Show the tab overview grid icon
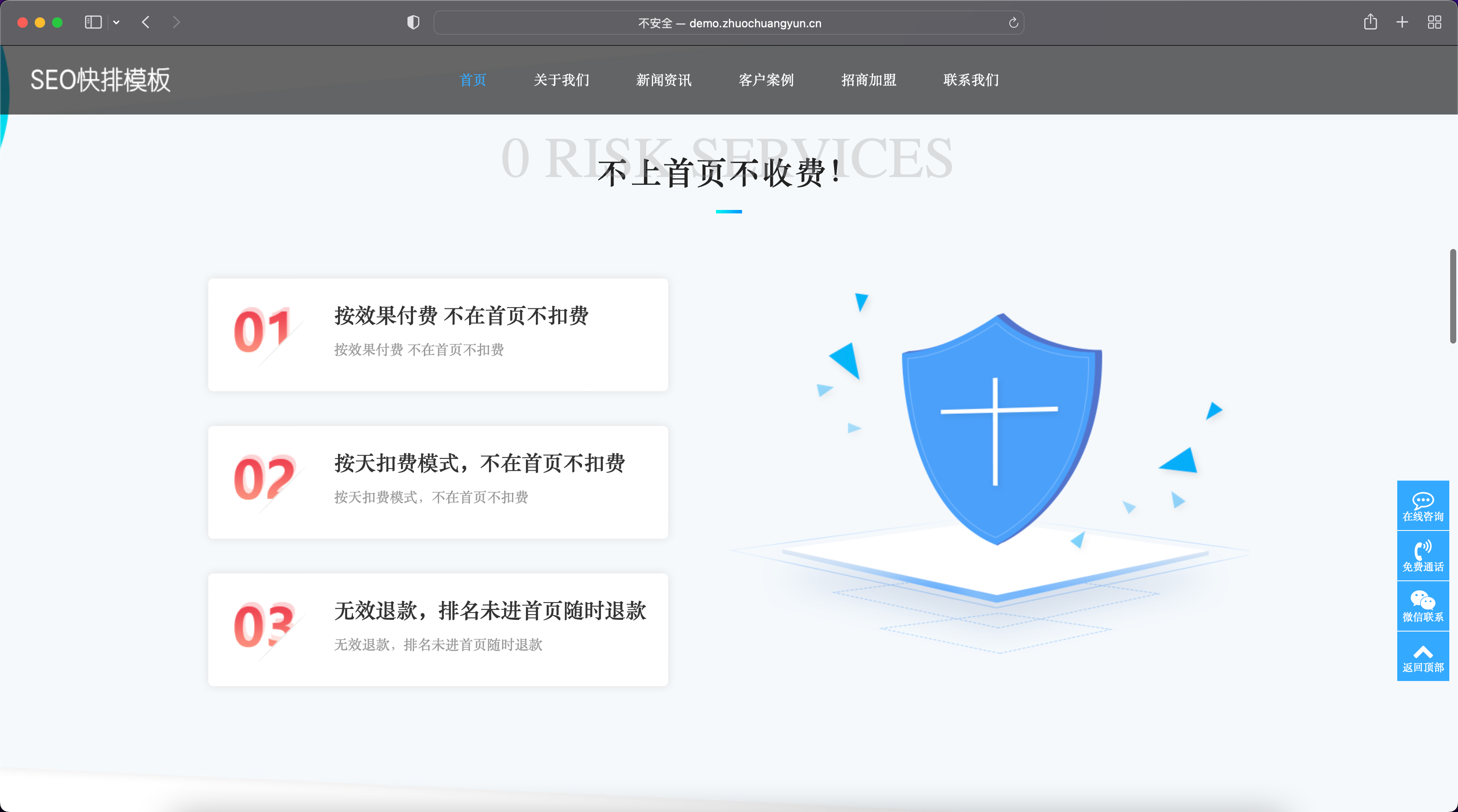 1434,23
